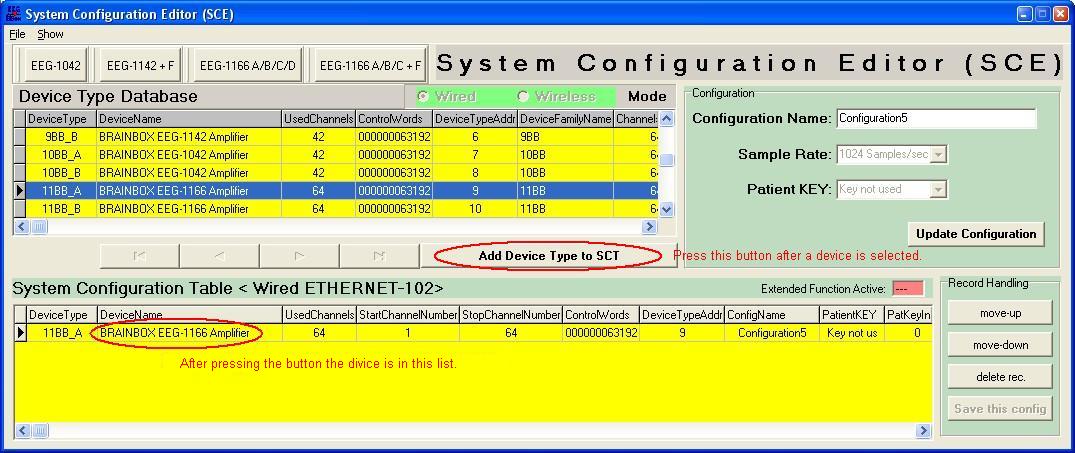
Task: Click scroll right arrow of device database
Action: click(649, 226)
